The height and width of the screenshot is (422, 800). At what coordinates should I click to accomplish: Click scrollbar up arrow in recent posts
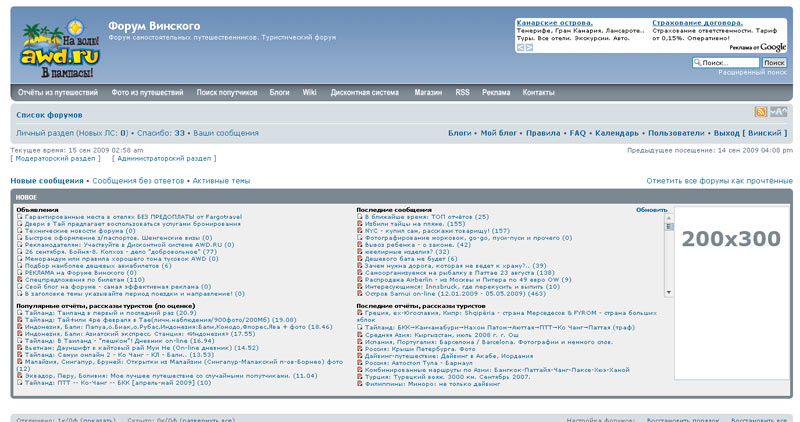coord(669,218)
